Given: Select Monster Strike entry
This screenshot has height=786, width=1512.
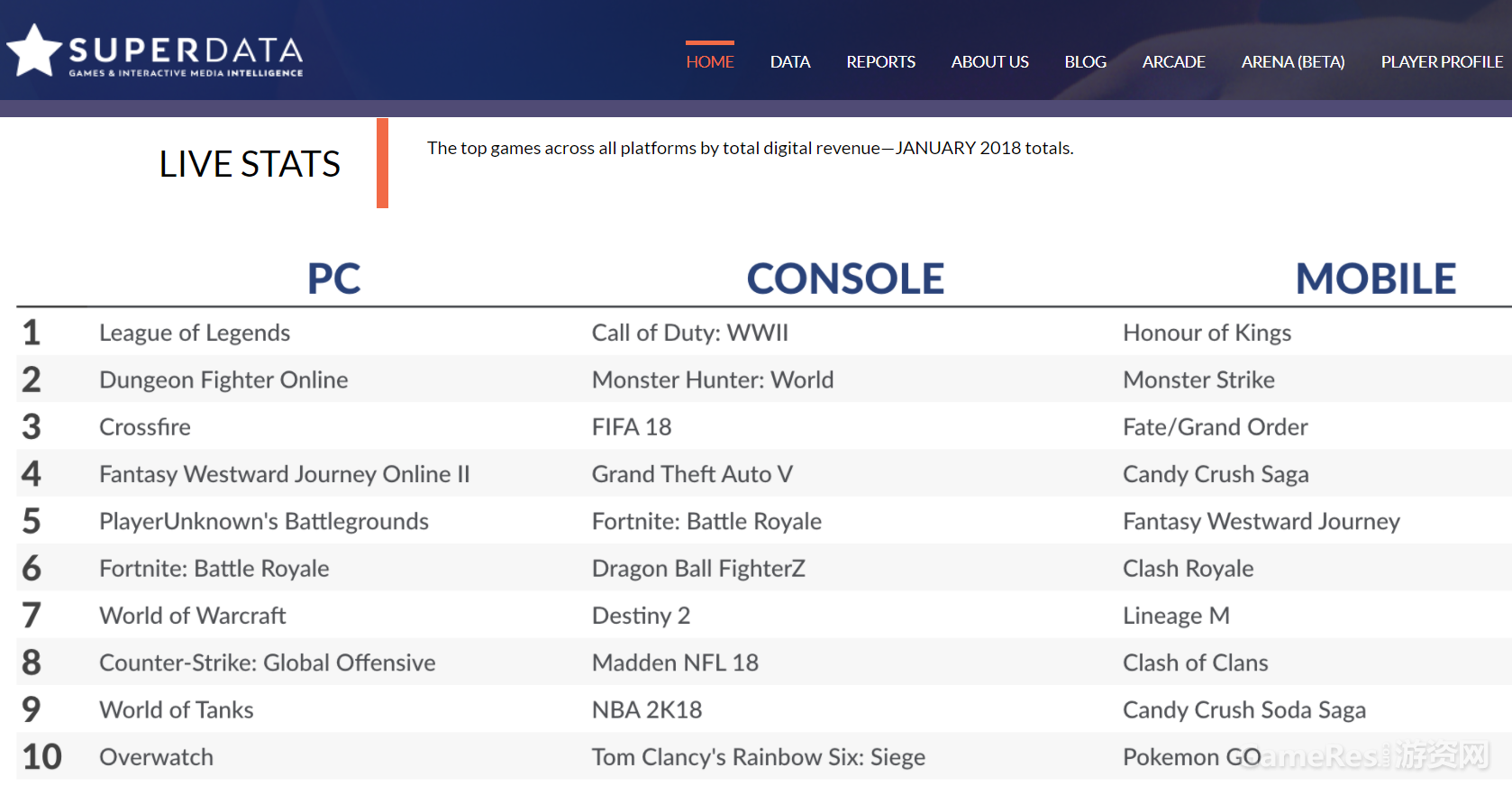Looking at the screenshot, I should coord(1199,379).
